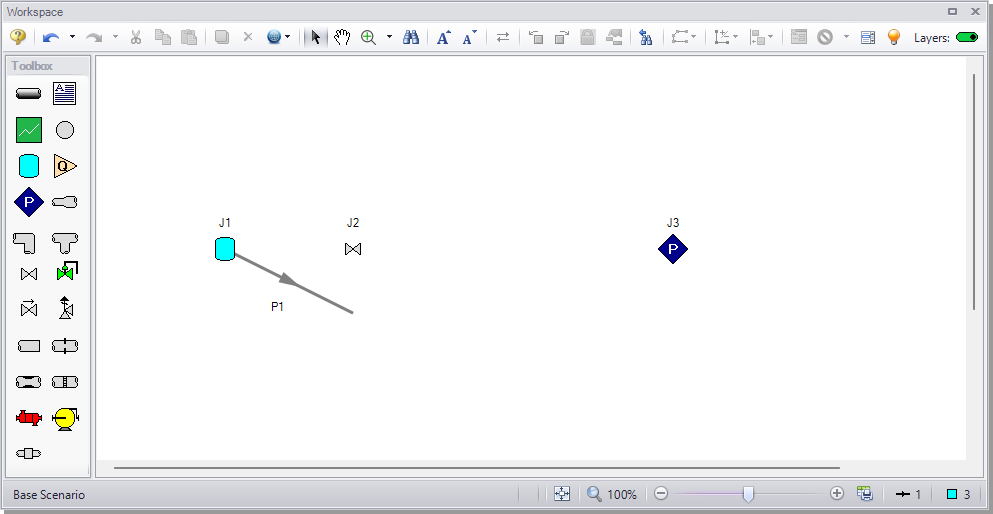
Task: Open the list window icon in toolbar
Action: click(x=868, y=37)
